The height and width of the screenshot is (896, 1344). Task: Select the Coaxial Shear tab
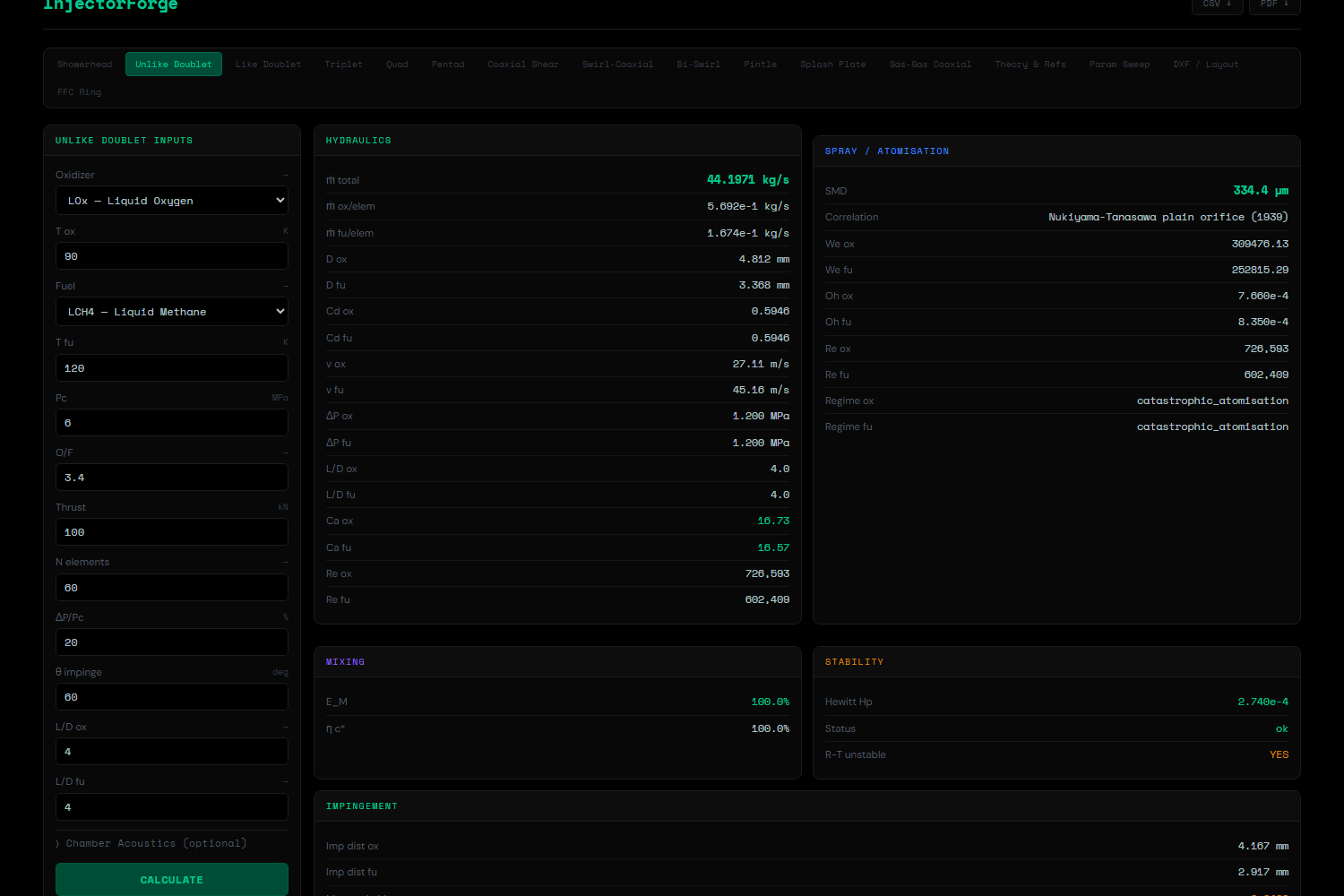[x=523, y=65]
